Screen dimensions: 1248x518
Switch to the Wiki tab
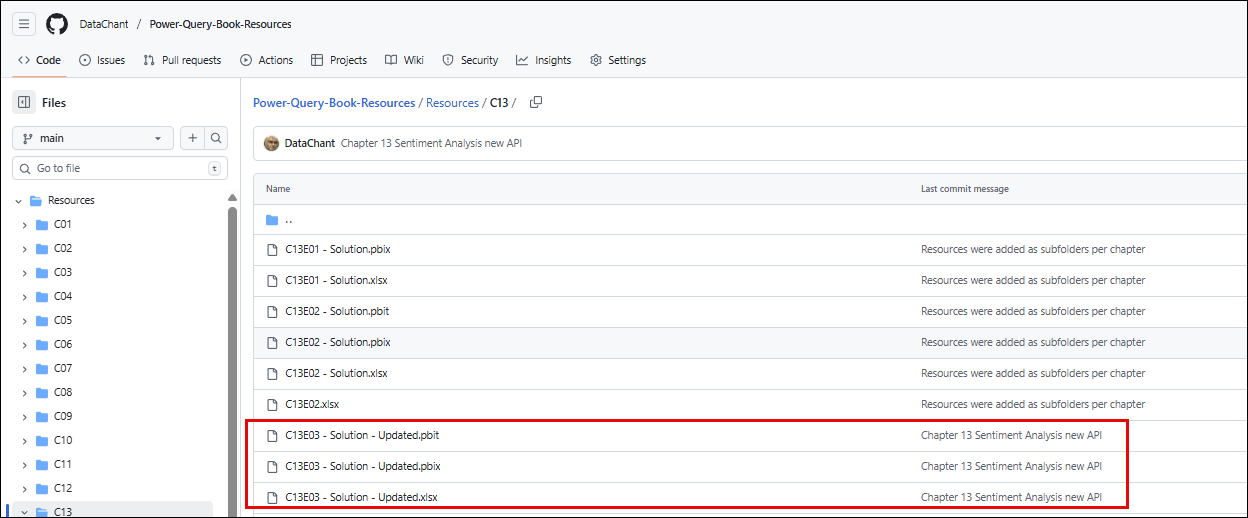tap(405, 60)
